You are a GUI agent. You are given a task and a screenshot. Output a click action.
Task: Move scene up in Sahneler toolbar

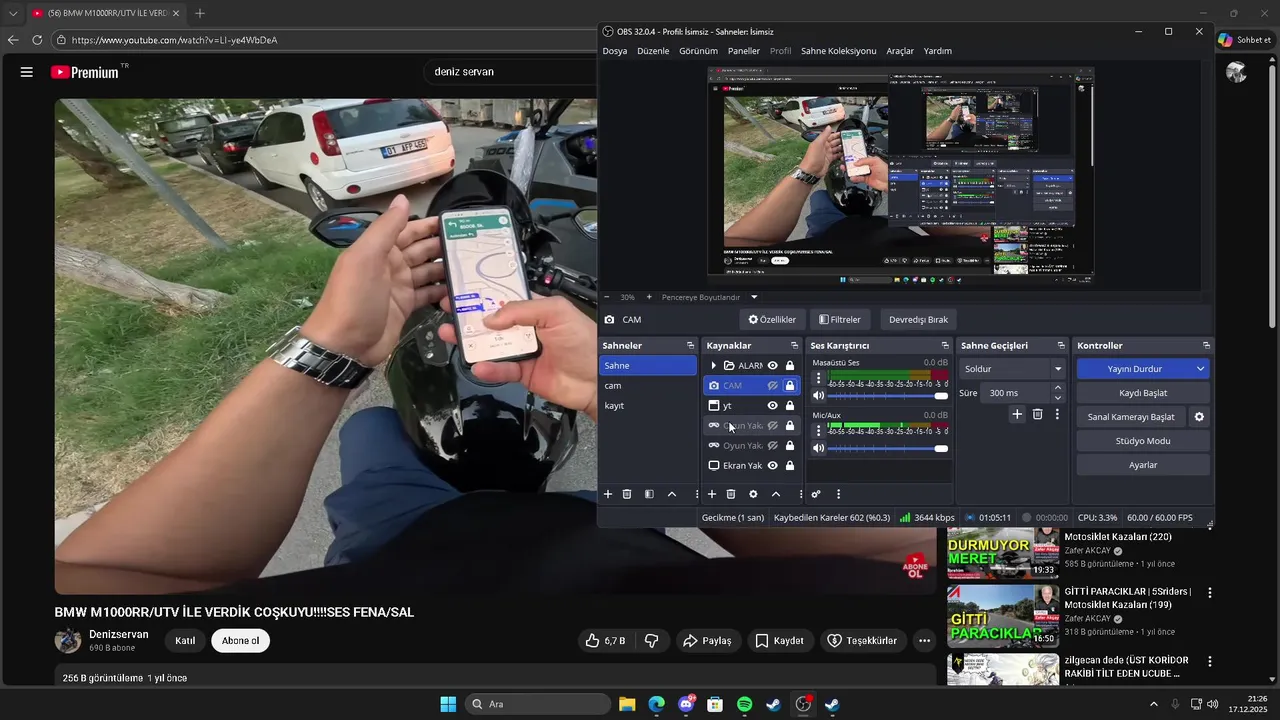click(x=672, y=494)
